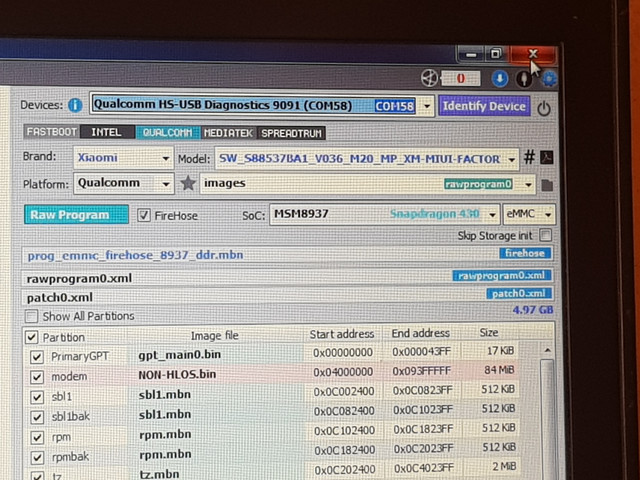
Task: Open settings via the gear icon
Action: click(550, 79)
